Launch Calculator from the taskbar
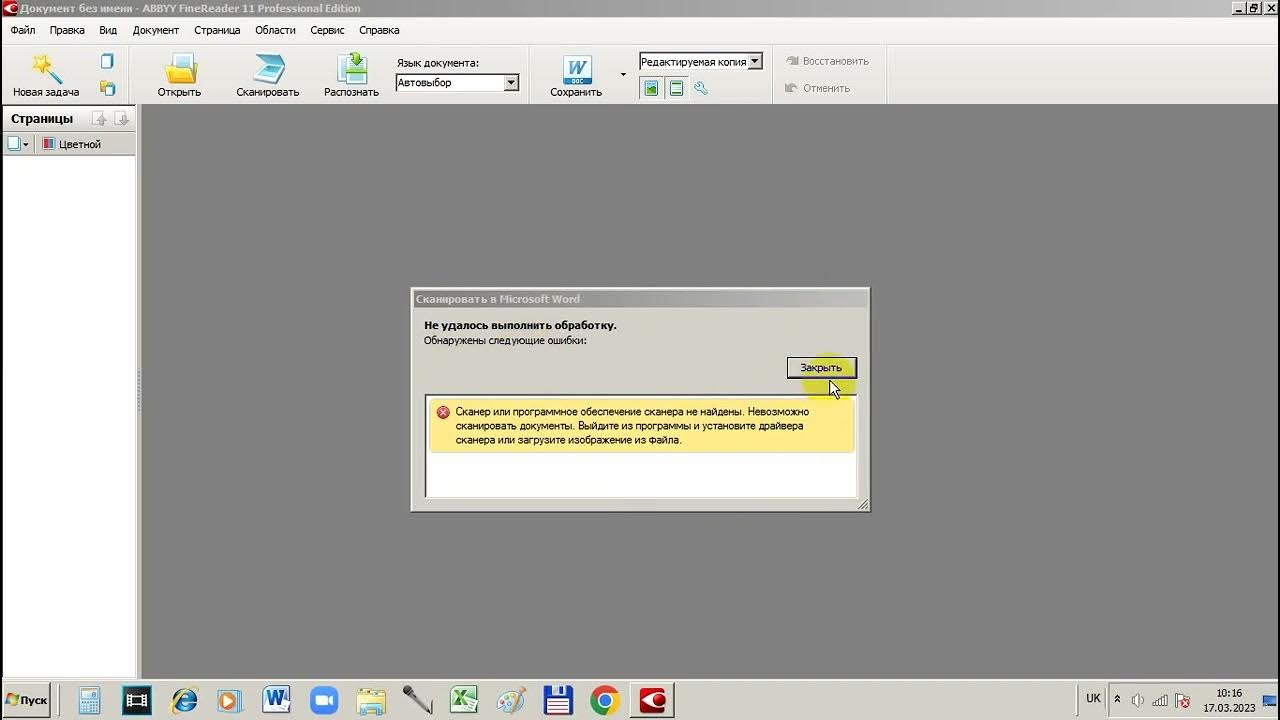The image size is (1280, 720). (90, 700)
